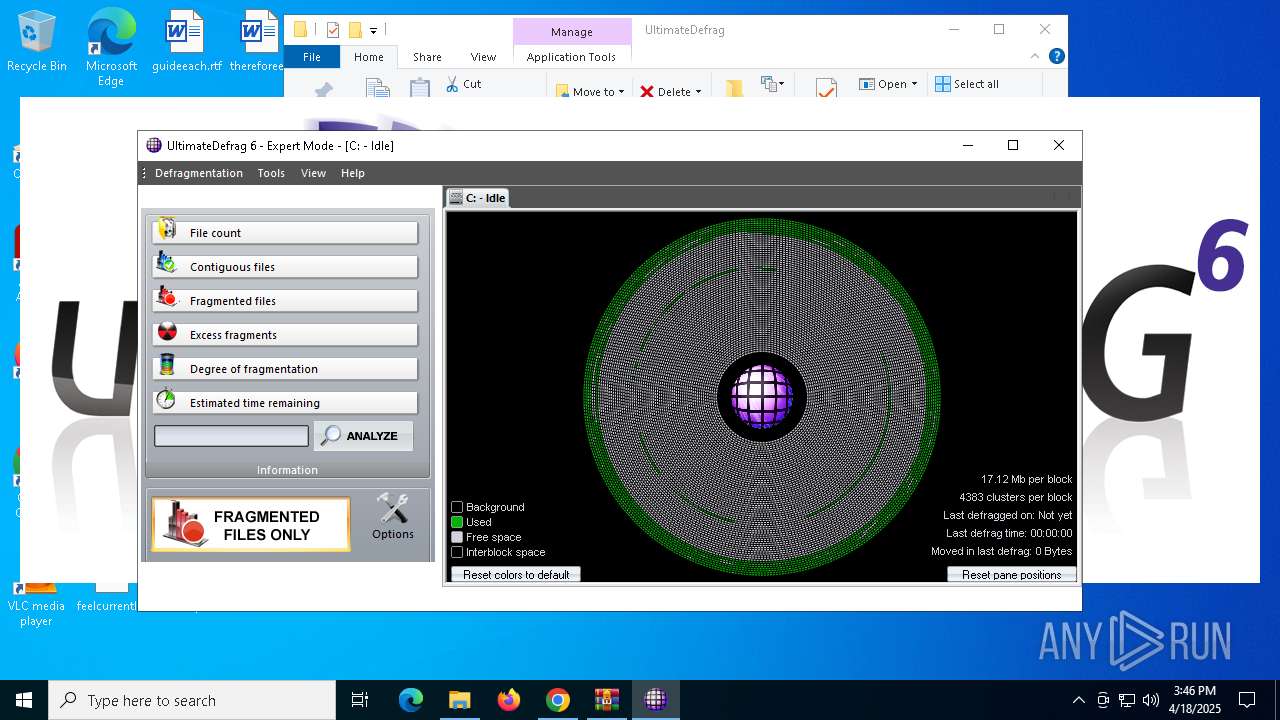Click Reset colors to default
Screen dimensions: 1280x720
(516, 575)
